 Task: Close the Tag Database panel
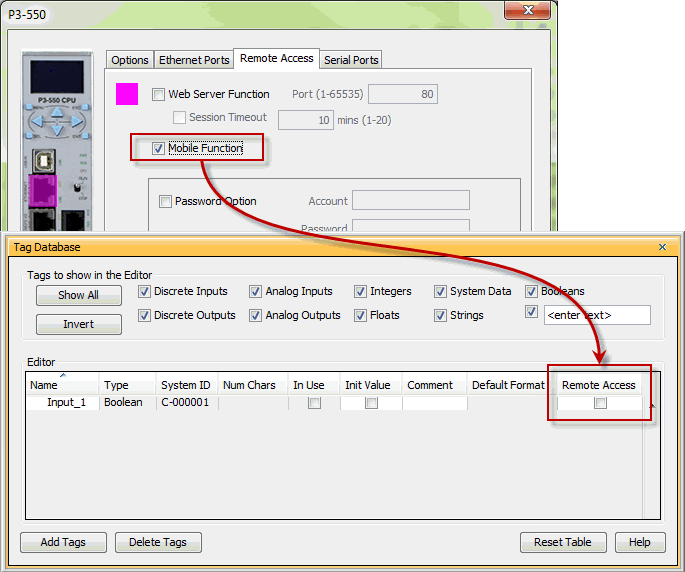[x=662, y=247]
